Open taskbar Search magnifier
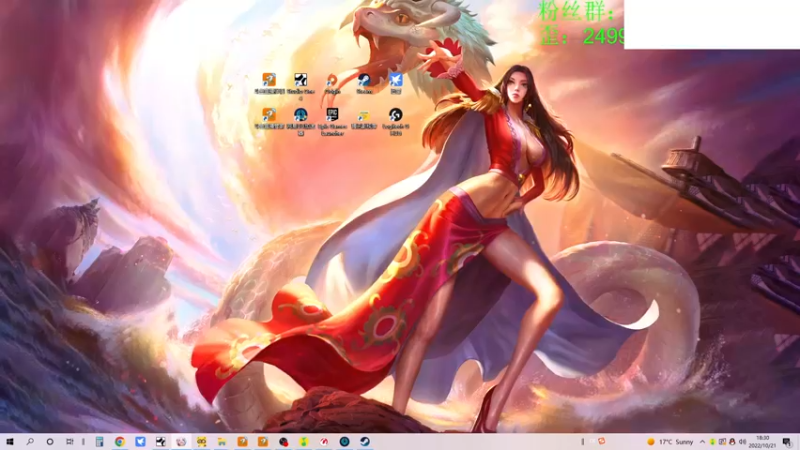800x450 pixels. click(30, 442)
